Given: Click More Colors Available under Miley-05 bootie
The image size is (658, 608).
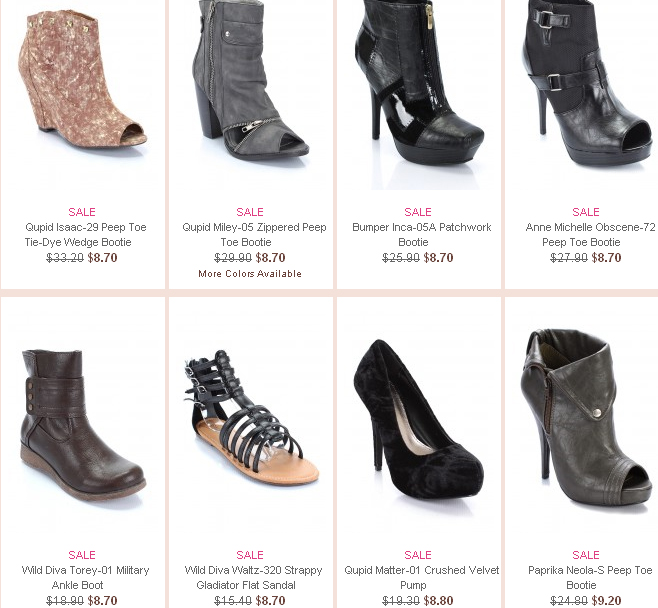Looking at the screenshot, I should click(x=250, y=274).
